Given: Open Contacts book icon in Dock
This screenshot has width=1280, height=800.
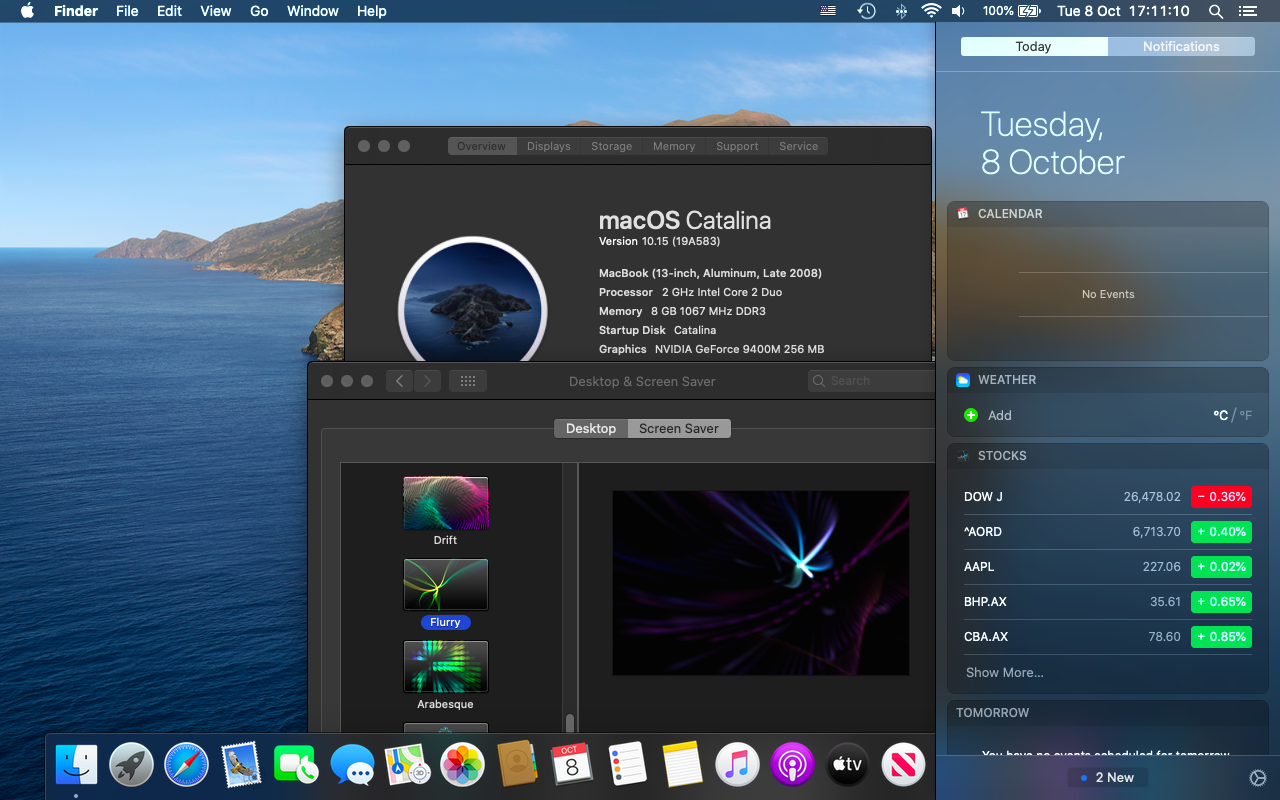Looking at the screenshot, I should coord(517,765).
